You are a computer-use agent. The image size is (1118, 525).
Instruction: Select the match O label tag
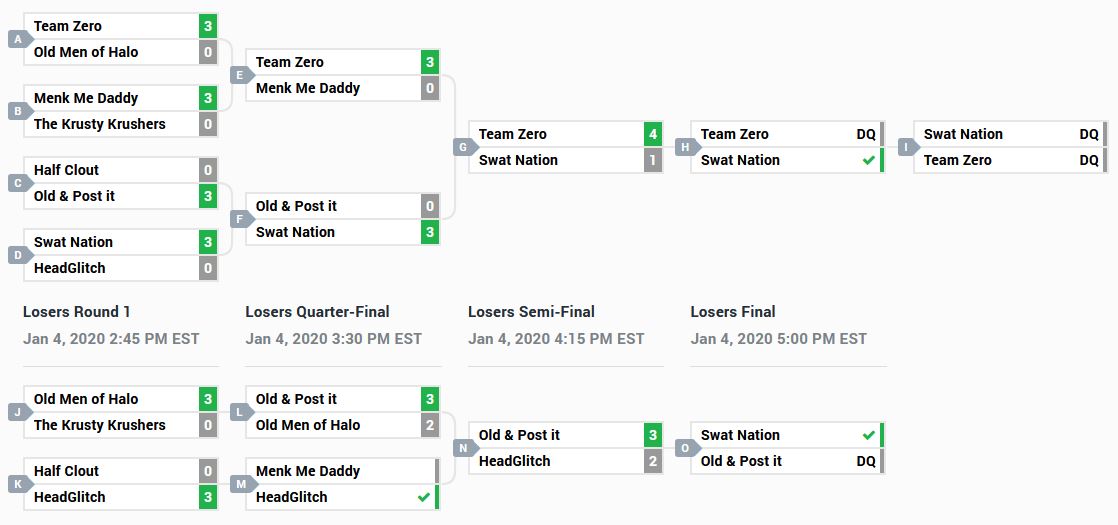click(687, 448)
